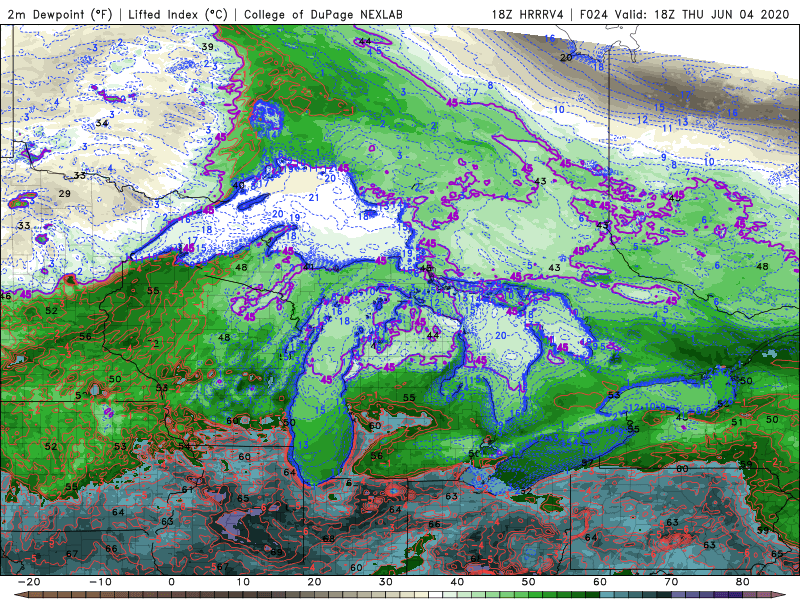Click the '80' color scale label
Screen dimensions: 800x600
(x=743, y=582)
